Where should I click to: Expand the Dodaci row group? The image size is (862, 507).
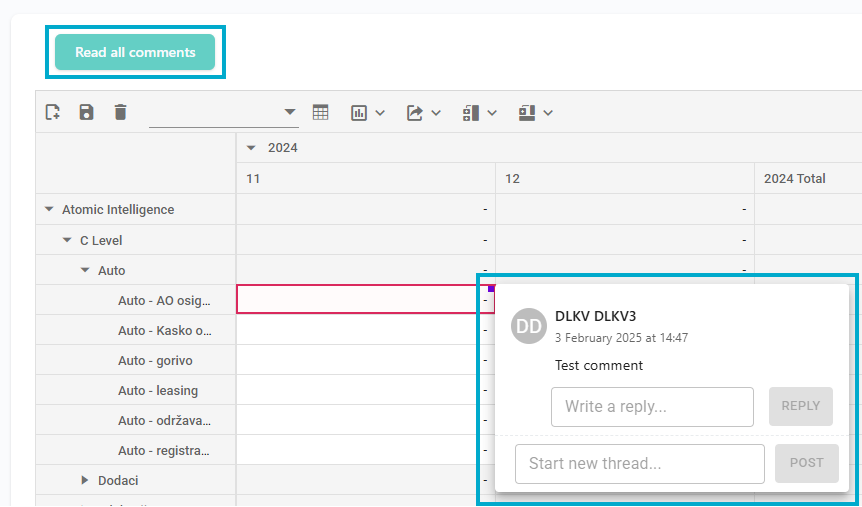click(x=85, y=481)
